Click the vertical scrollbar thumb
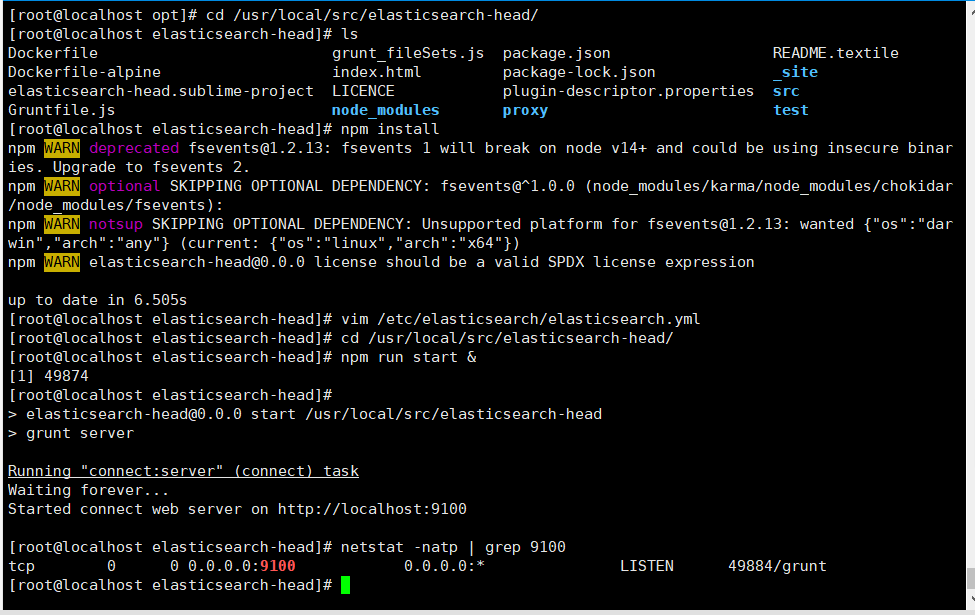This screenshot has height=615, width=975. 970,578
